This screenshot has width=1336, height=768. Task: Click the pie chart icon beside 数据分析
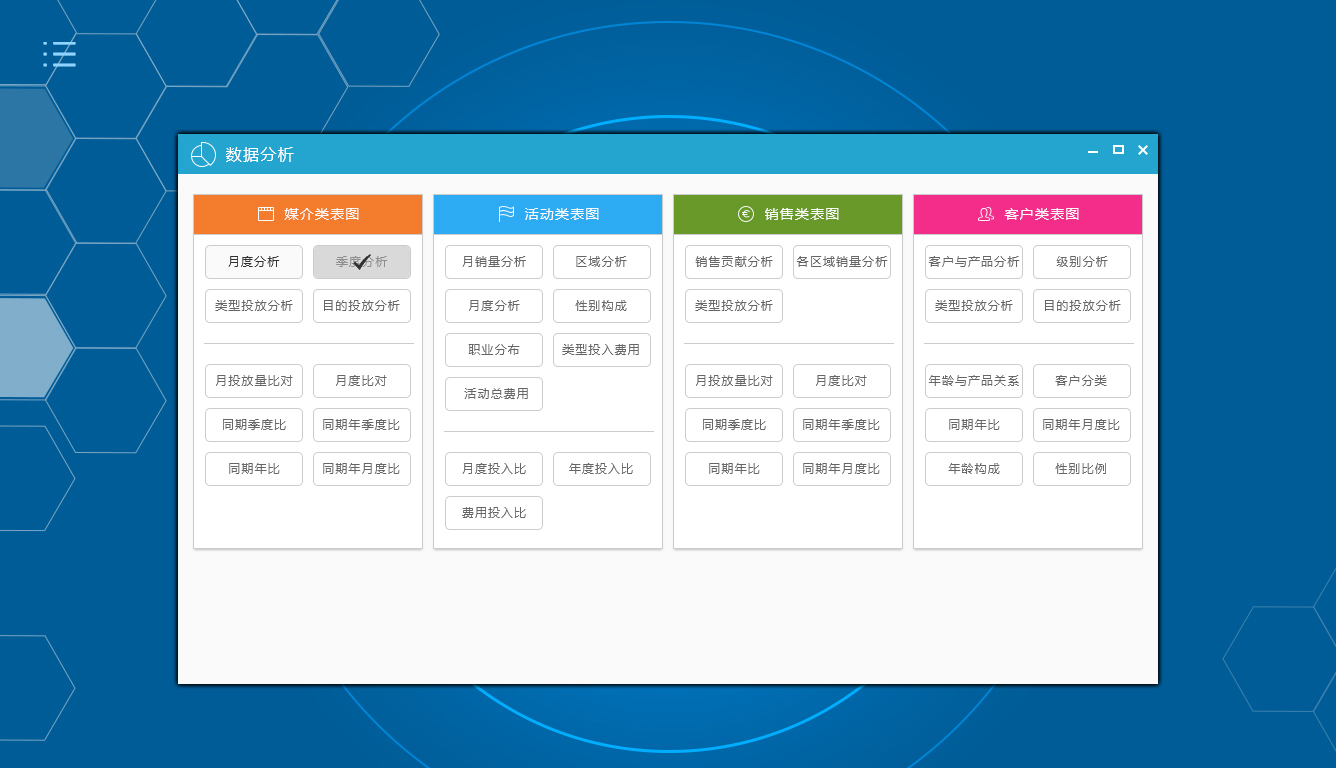[203, 154]
